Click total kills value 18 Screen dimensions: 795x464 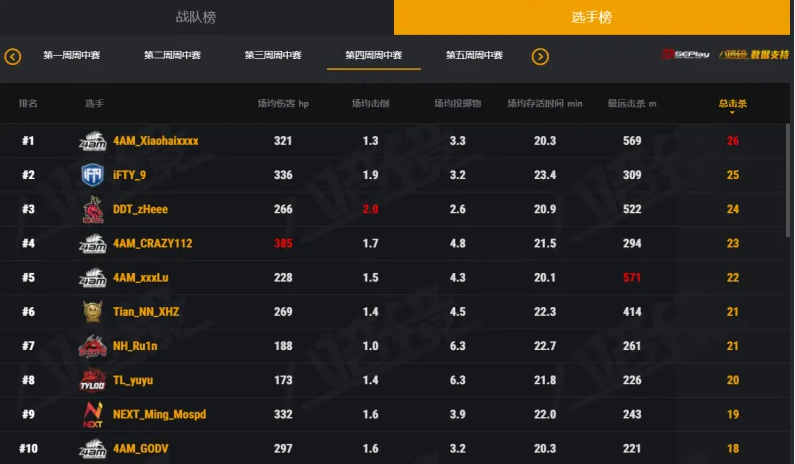click(733, 449)
